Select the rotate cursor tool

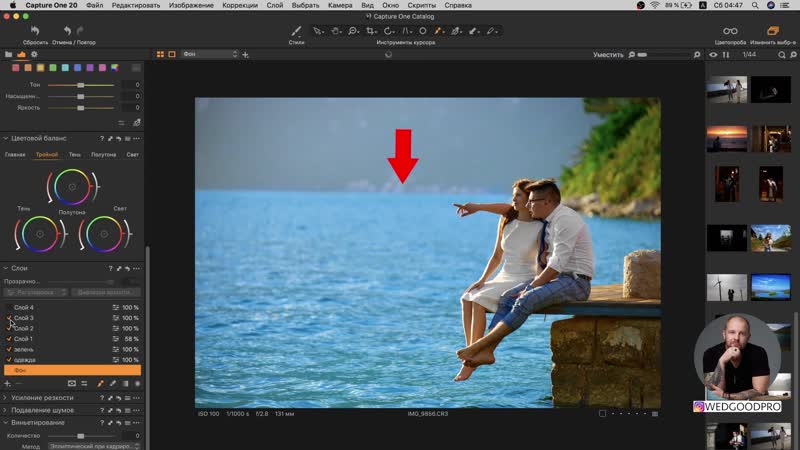[x=389, y=31]
